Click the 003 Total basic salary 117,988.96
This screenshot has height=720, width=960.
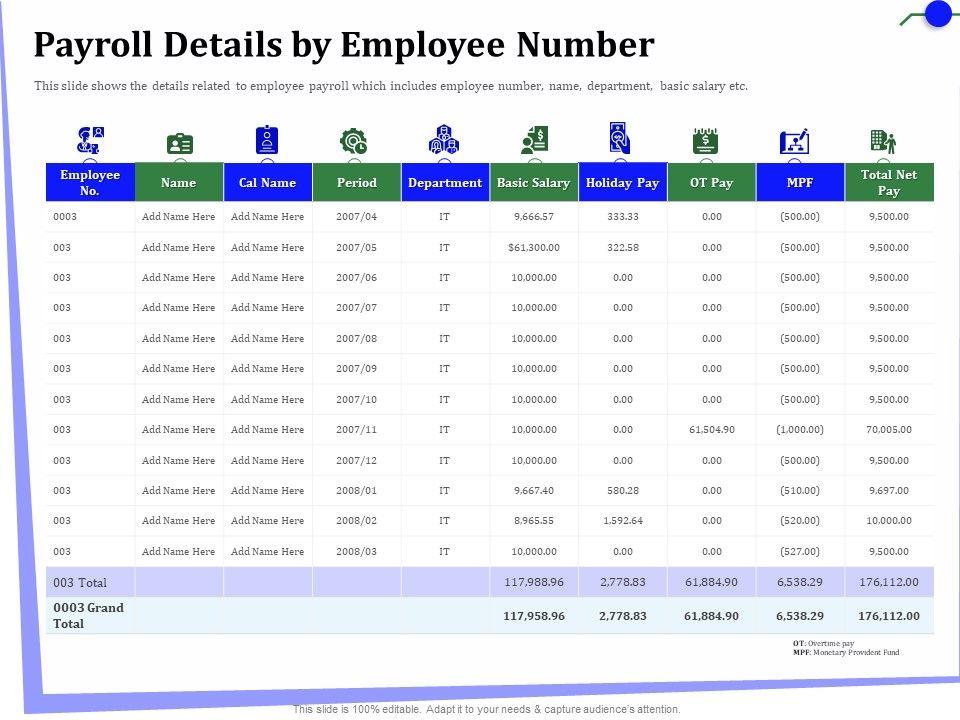point(534,582)
